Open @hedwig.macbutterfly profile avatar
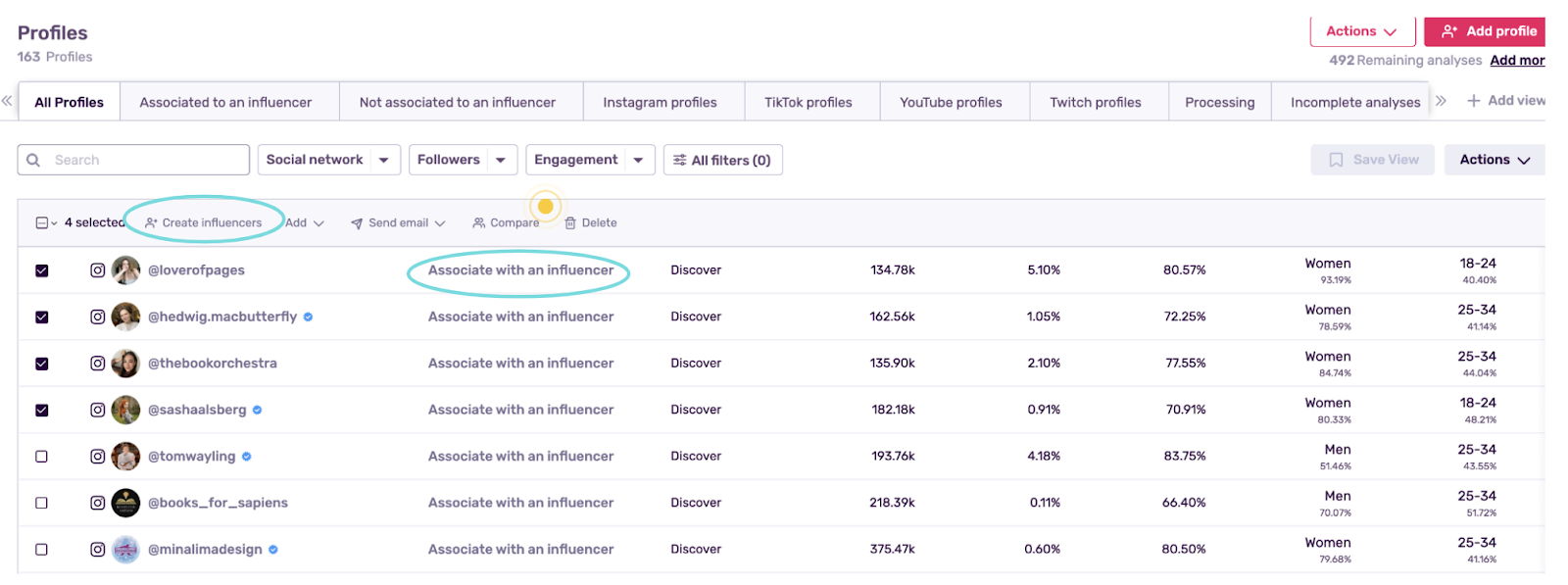 click(x=125, y=317)
